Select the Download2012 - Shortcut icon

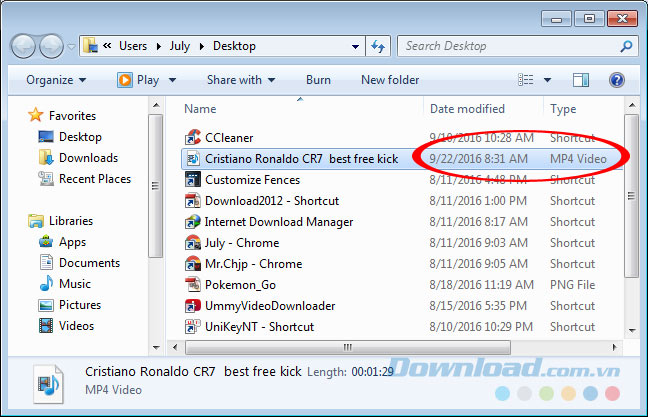click(193, 200)
